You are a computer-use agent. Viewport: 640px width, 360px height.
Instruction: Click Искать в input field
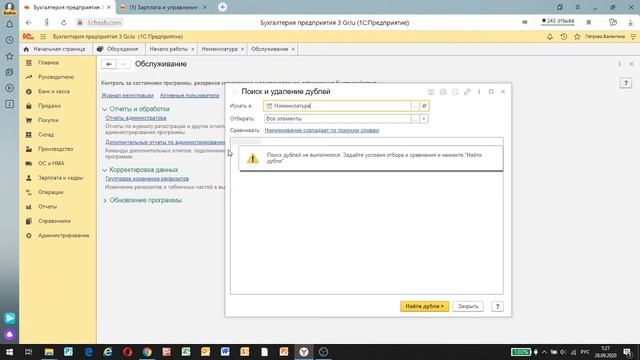tap(337, 106)
